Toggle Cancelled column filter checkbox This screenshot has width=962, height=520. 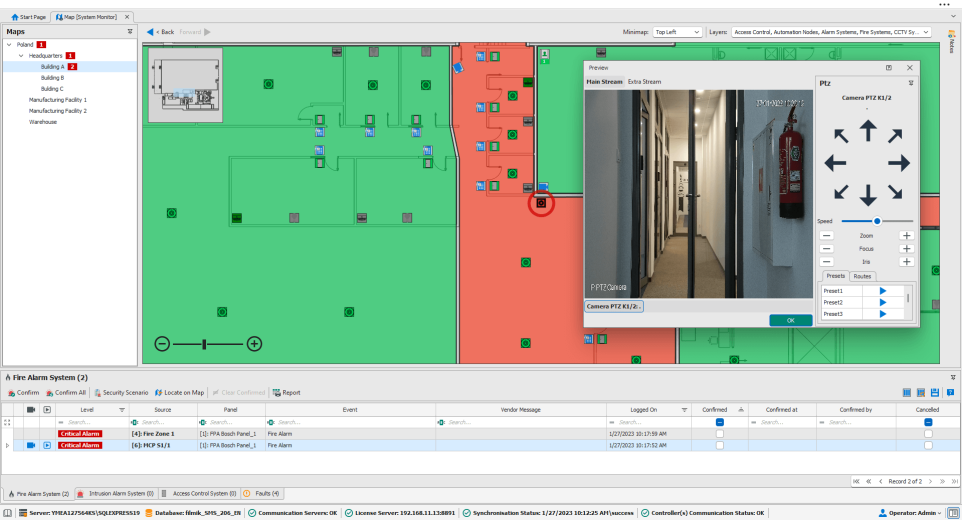pos(928,422)
